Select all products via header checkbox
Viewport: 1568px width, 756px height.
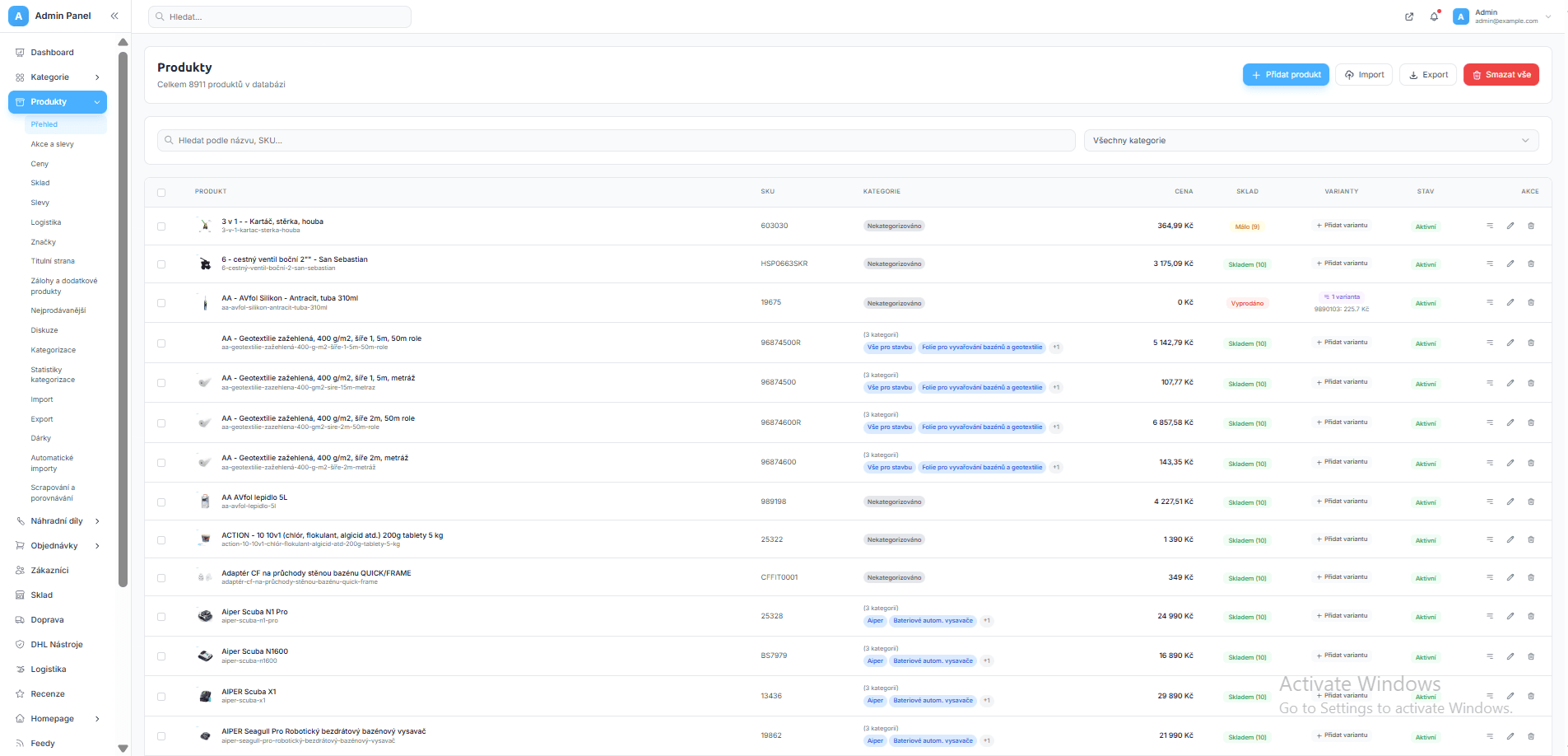(x=161, y=192)
